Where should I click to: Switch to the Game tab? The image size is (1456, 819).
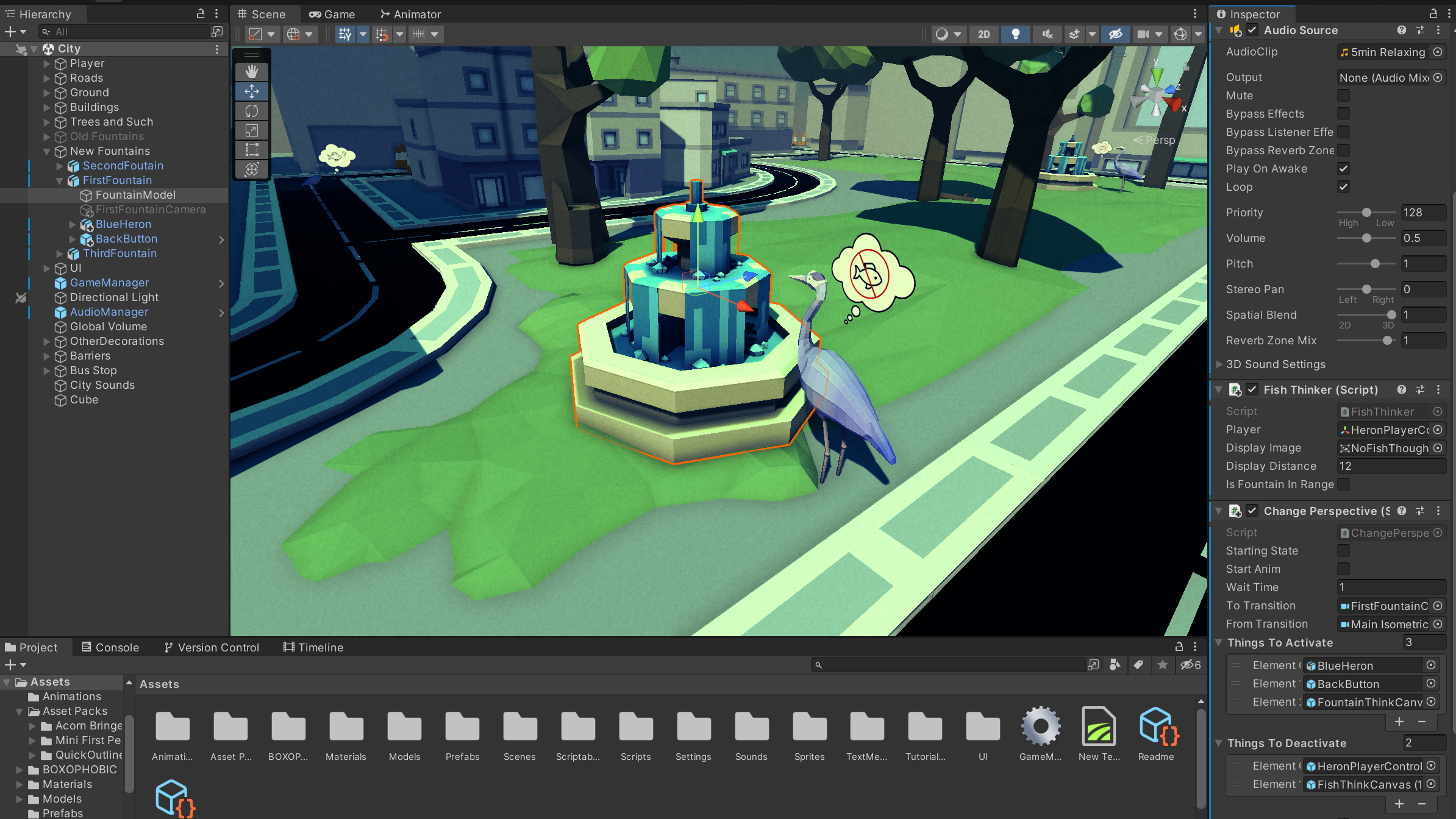coord(332,14)
